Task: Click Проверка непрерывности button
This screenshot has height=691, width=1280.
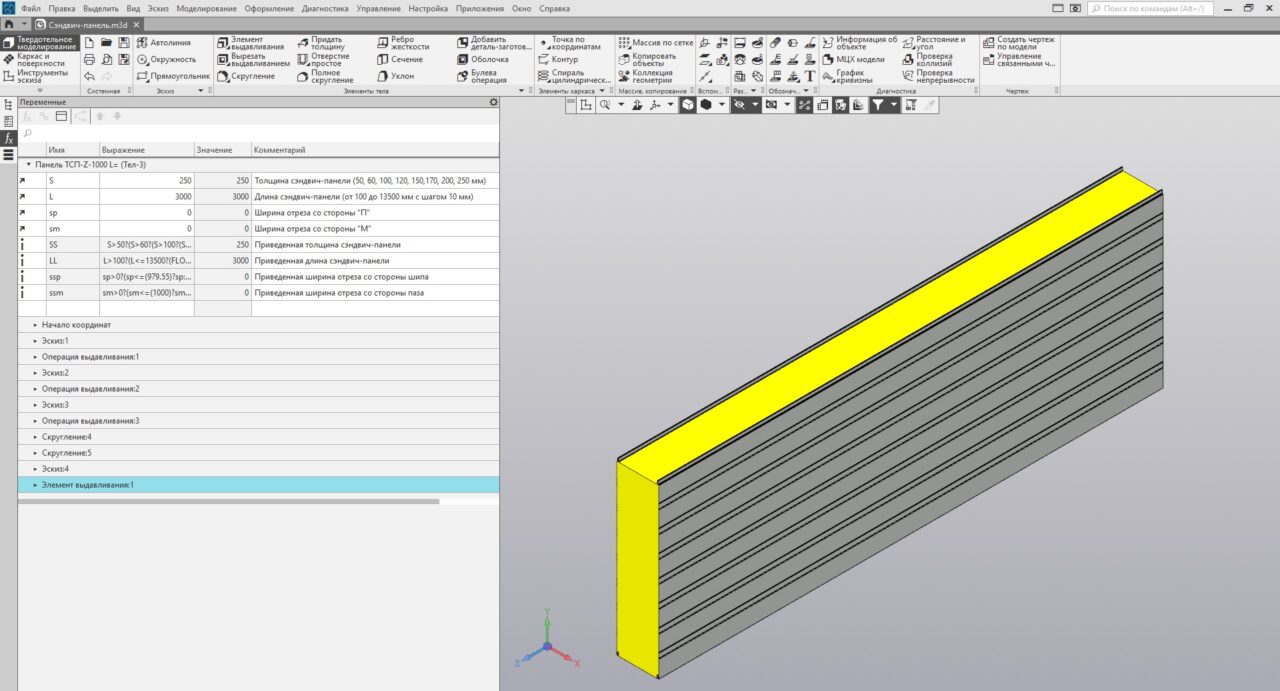Action: (937, 76)
